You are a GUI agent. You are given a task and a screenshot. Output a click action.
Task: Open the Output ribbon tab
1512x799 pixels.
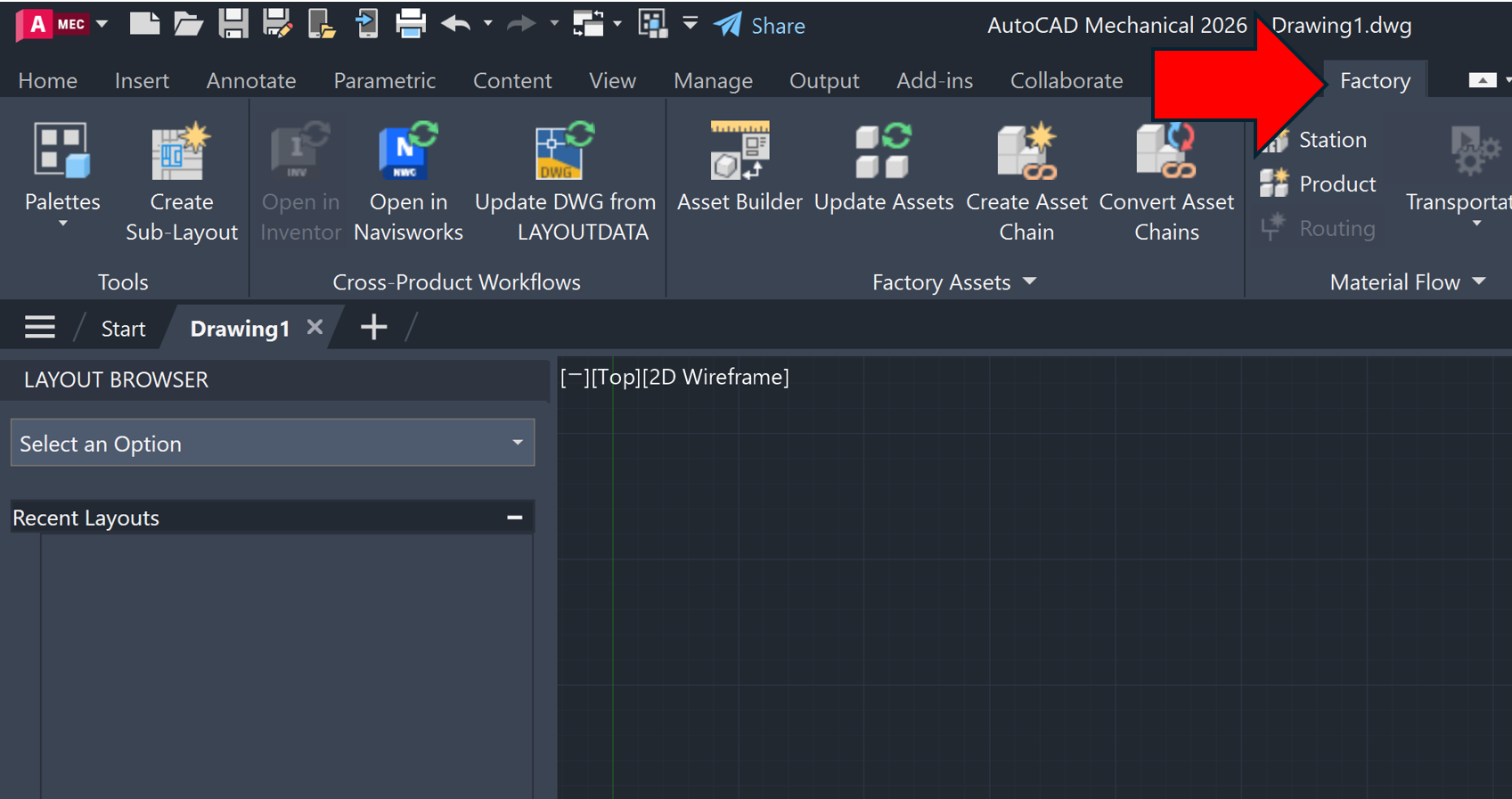824,81
